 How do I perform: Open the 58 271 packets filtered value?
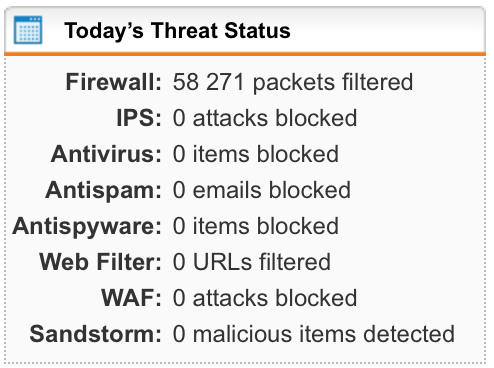click(x=293, y=82)
